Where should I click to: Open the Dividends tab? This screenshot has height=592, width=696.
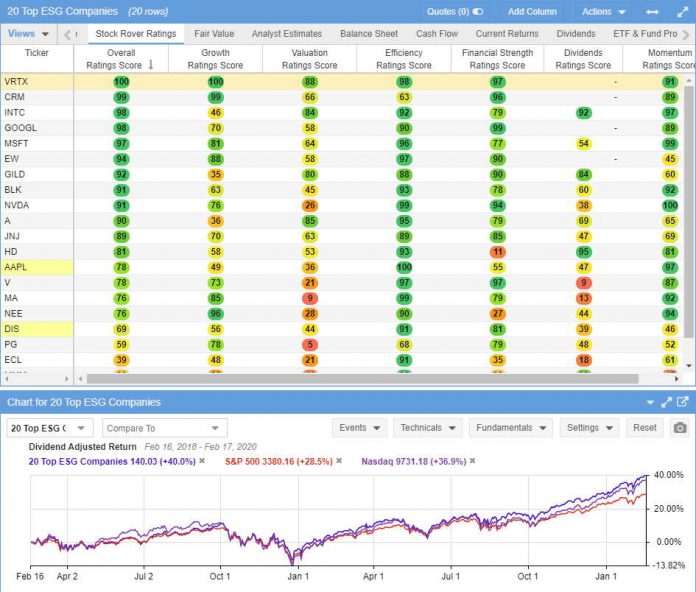point(576,34)
